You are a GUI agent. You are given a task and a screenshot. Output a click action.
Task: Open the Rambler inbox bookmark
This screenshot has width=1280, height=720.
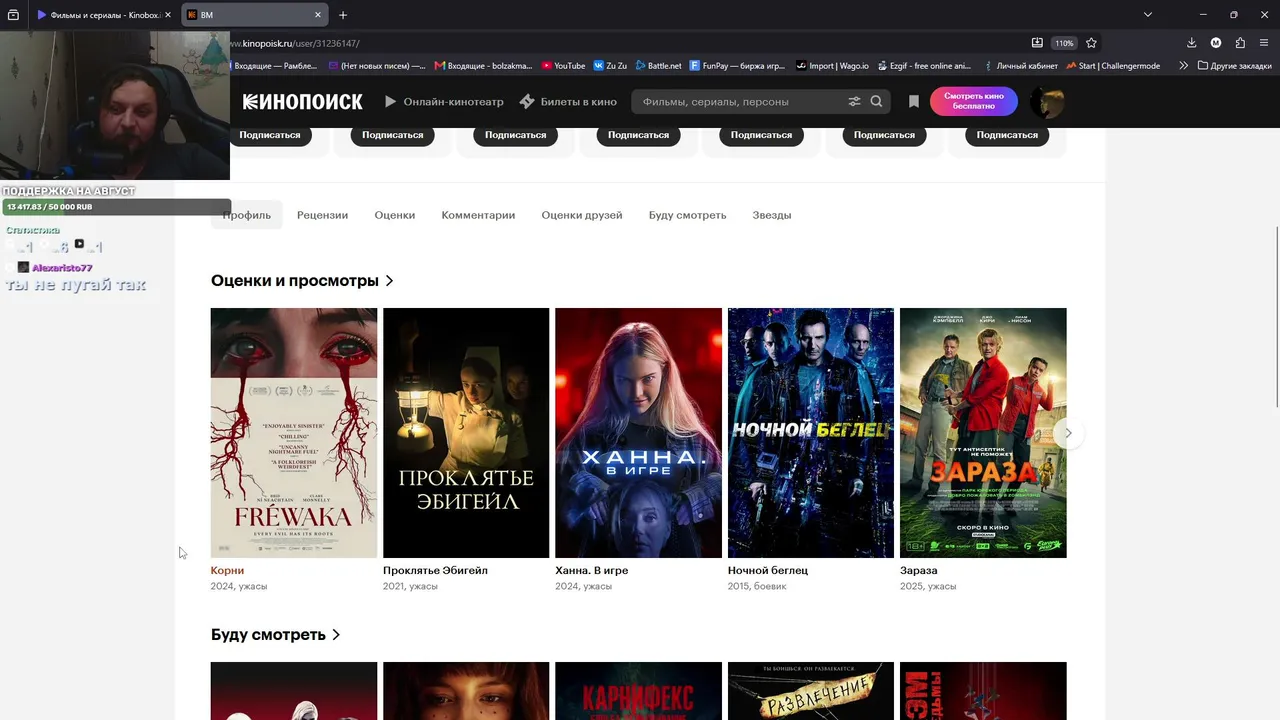(x=274, y=66)
